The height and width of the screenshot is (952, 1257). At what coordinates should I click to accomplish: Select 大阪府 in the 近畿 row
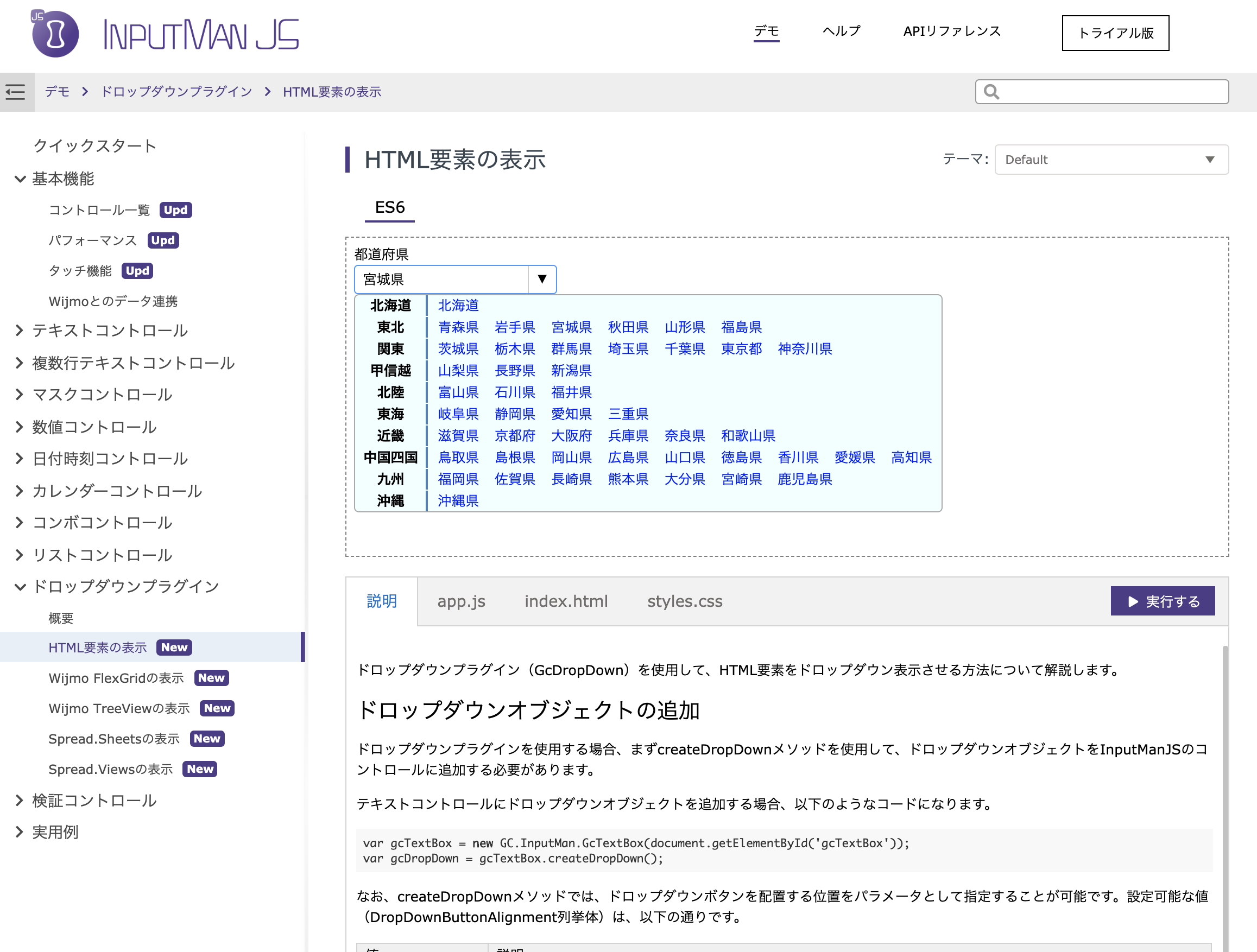(x=571, y=436)
